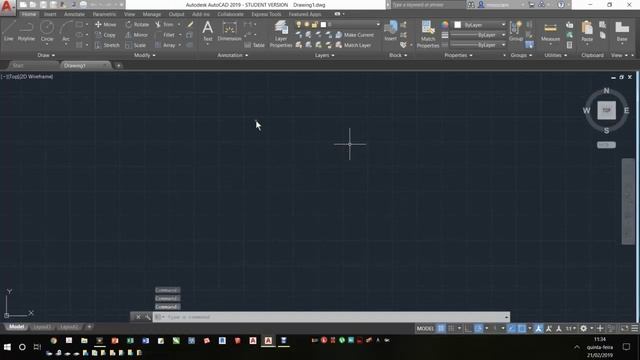This screenshot has height=360, width=640.
Task: Expand the Properties panel
Action: [x=458, y=55]
